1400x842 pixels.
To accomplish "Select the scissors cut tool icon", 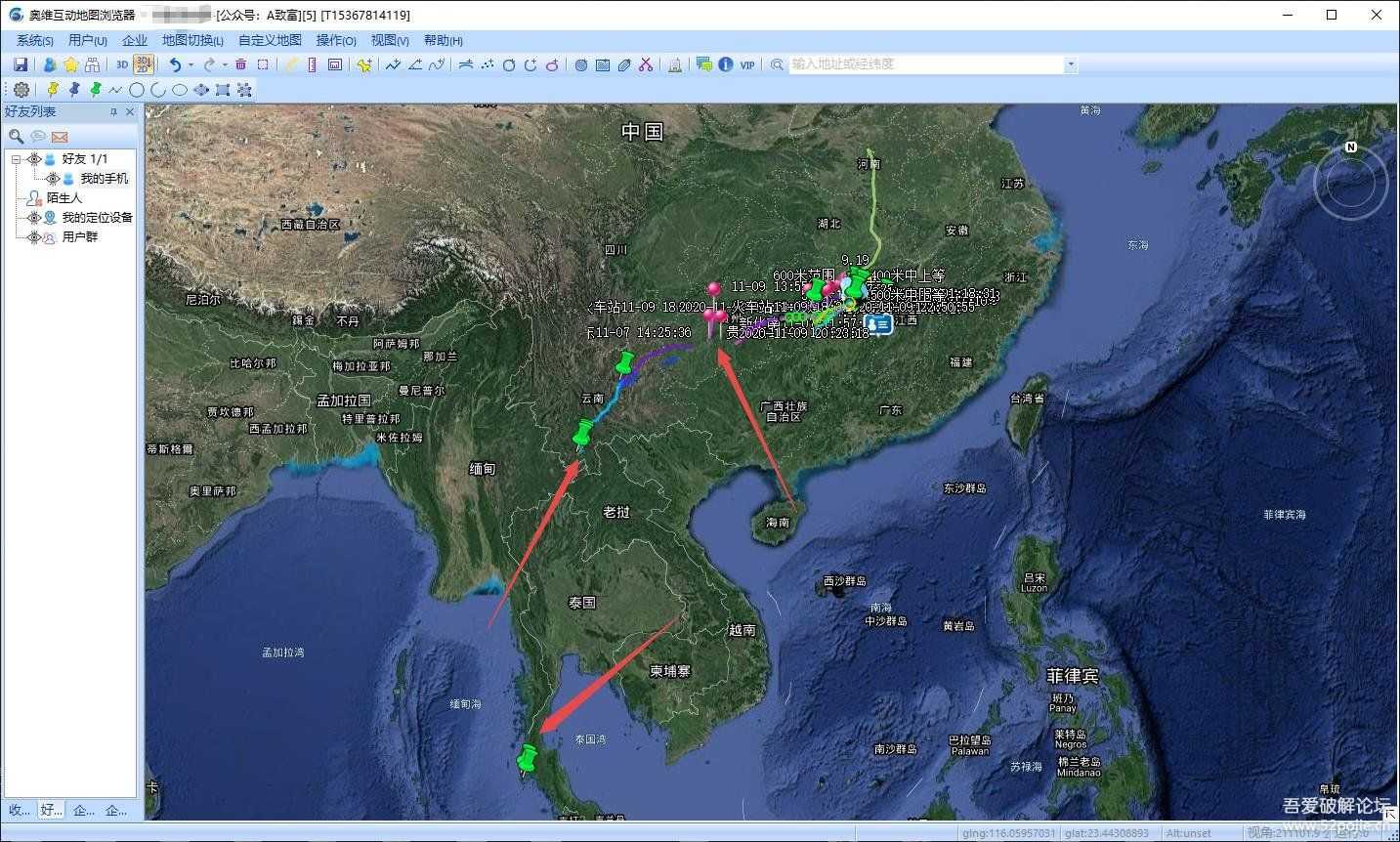I will tap(645, 64).
